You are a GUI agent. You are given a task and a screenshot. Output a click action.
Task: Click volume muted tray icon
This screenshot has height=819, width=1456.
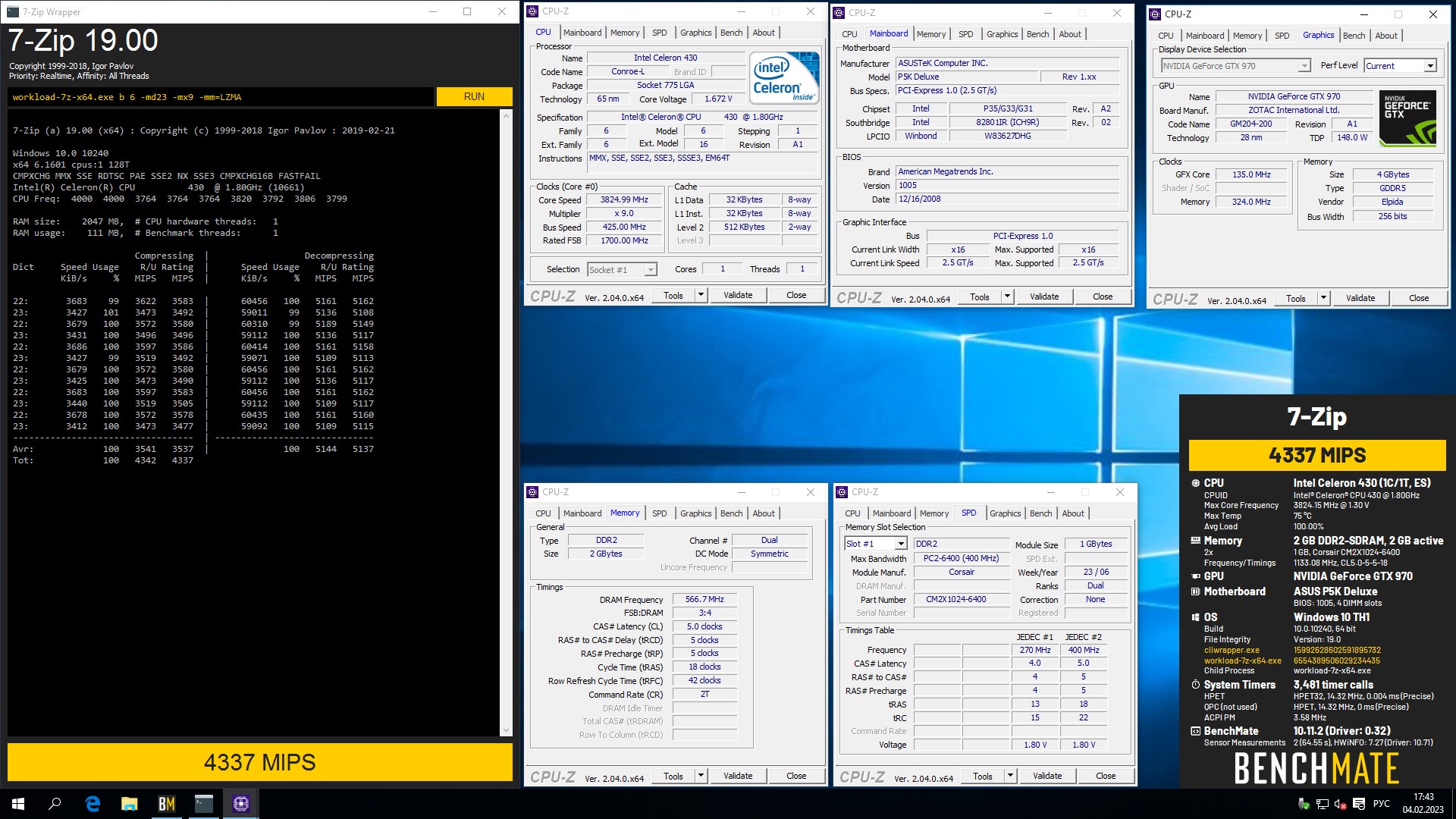(1340, 804)
